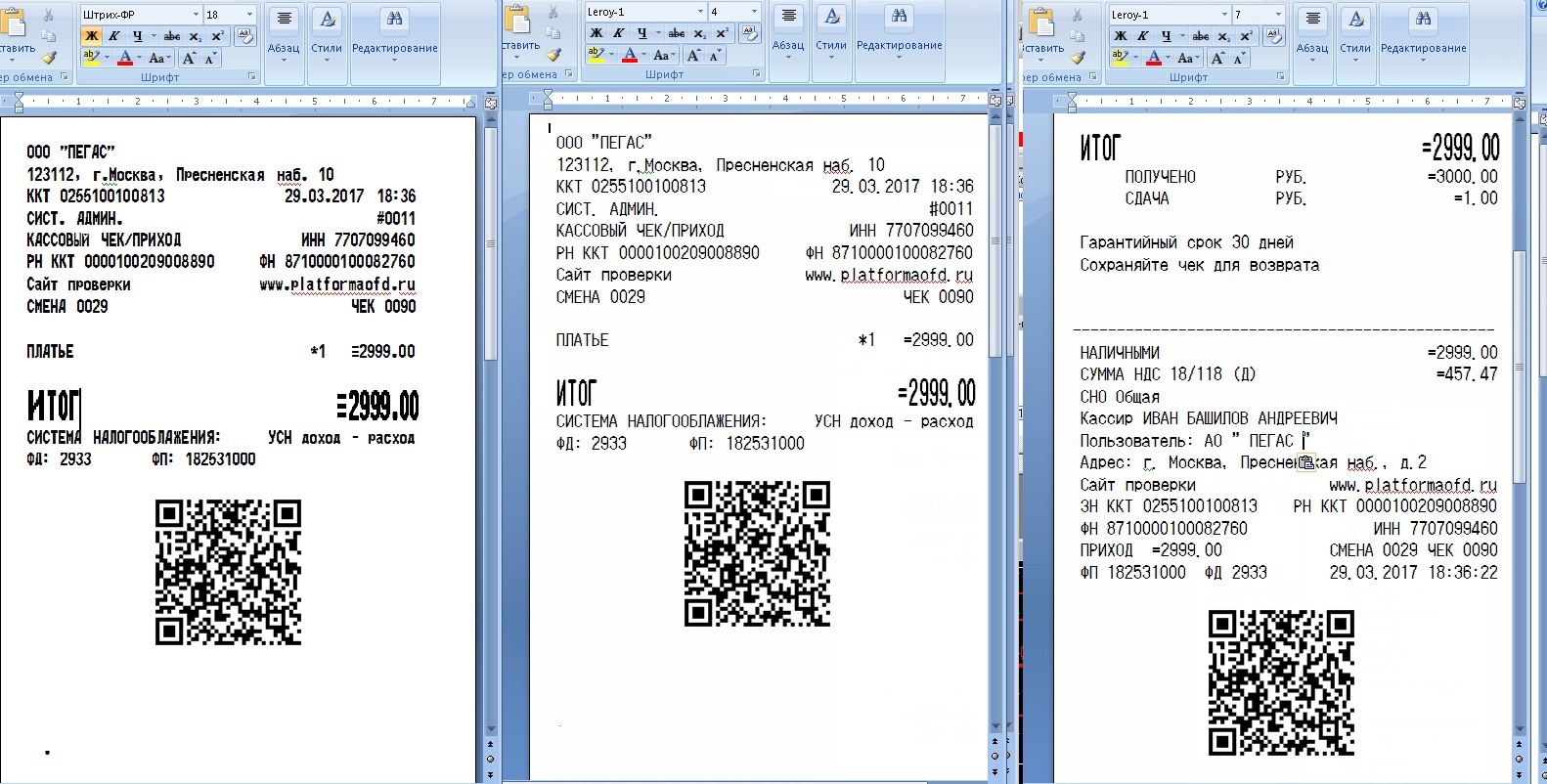1547x784 pixels.
Task: Expand highlight color arrow in right window
Action: (1135, 59)
